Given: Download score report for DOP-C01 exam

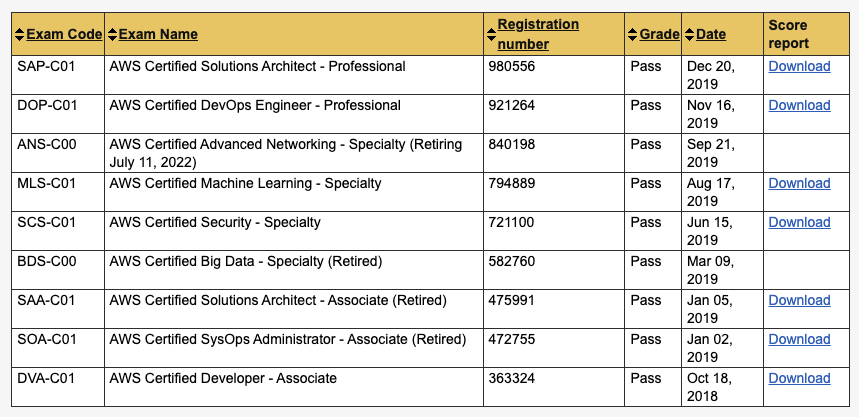Looking at the screenshot, I should [x=799, y=106].
